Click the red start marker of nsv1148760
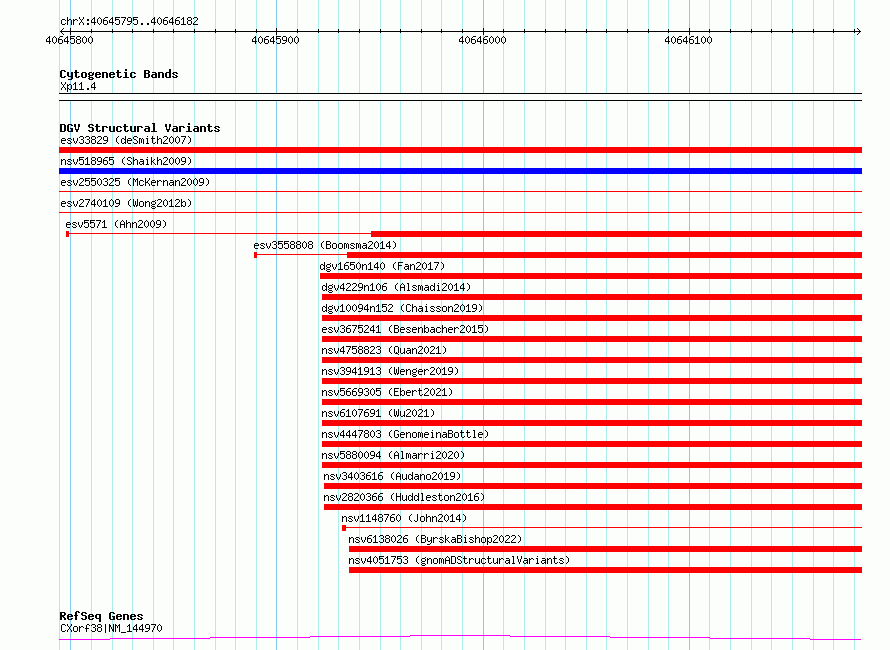 click(x=343, y=528)
